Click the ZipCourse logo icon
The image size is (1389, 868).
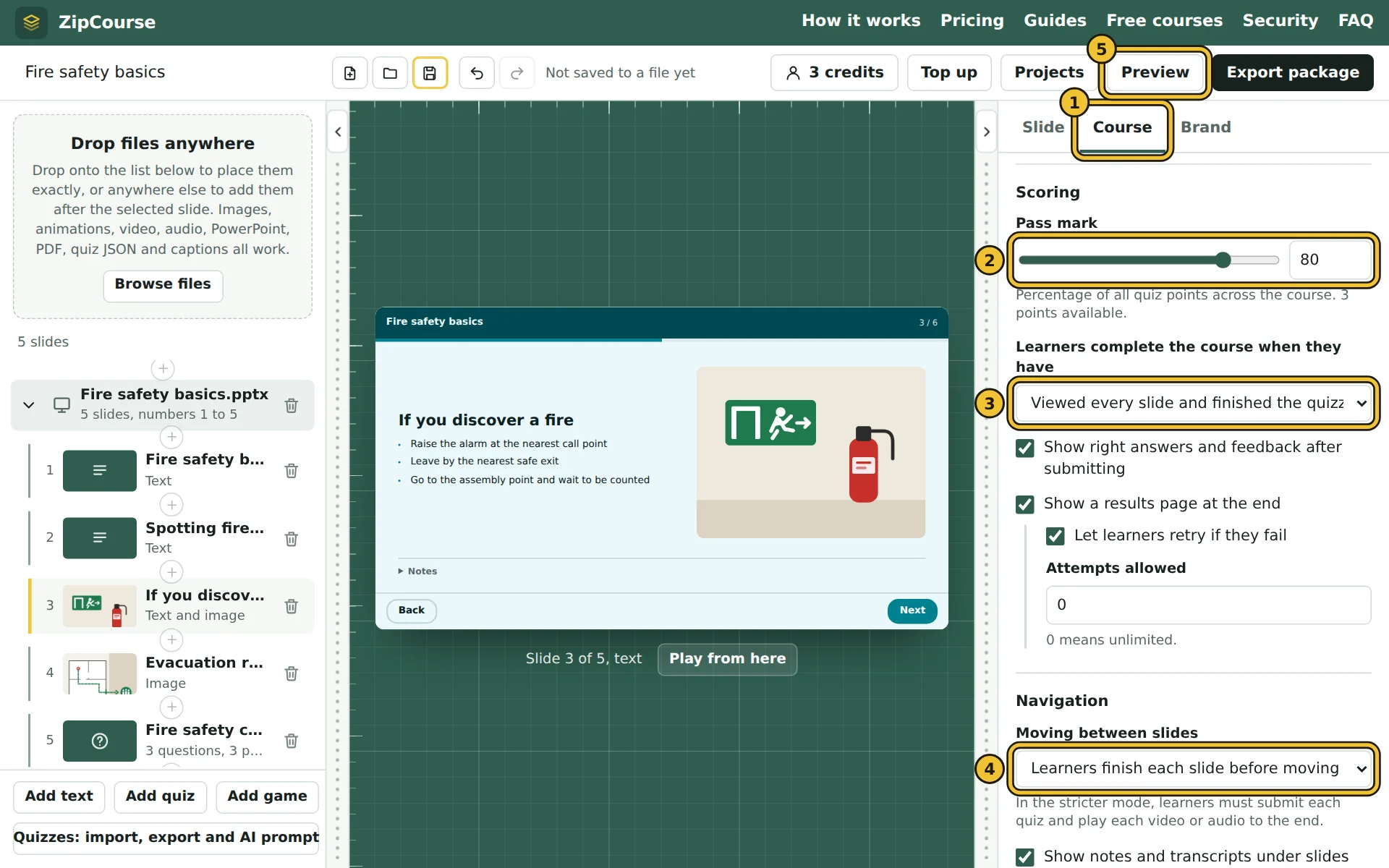pyautogui.click(x=31, y=22)
